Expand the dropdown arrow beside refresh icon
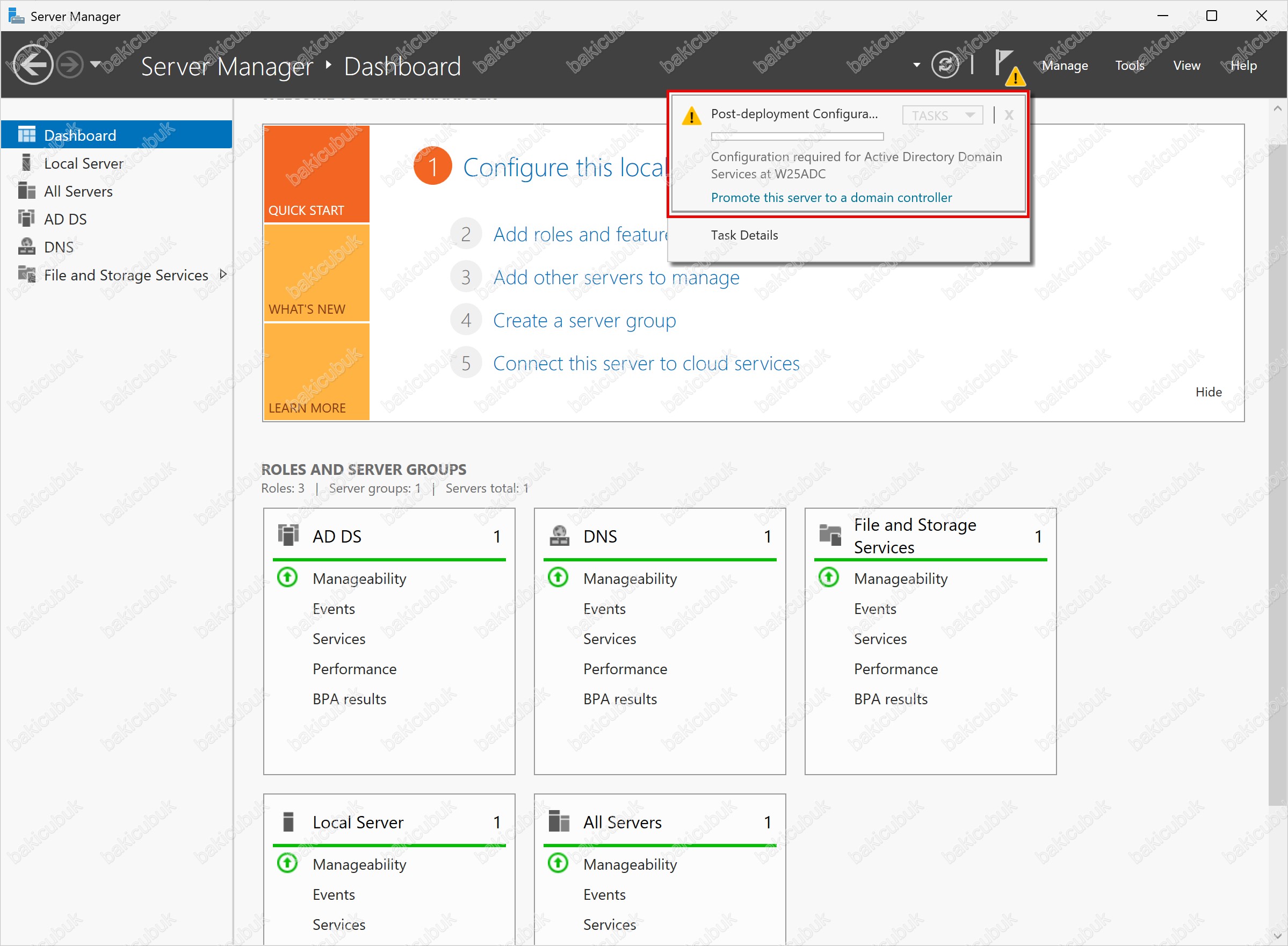 point(916,64)
